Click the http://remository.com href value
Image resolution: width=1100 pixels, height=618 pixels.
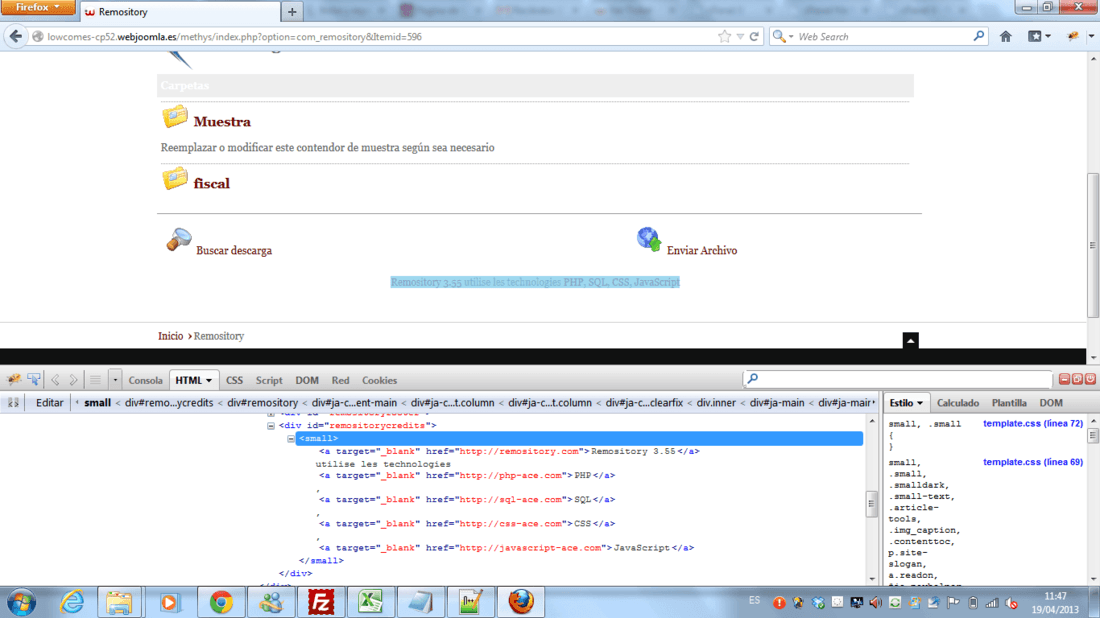point(519,451)
